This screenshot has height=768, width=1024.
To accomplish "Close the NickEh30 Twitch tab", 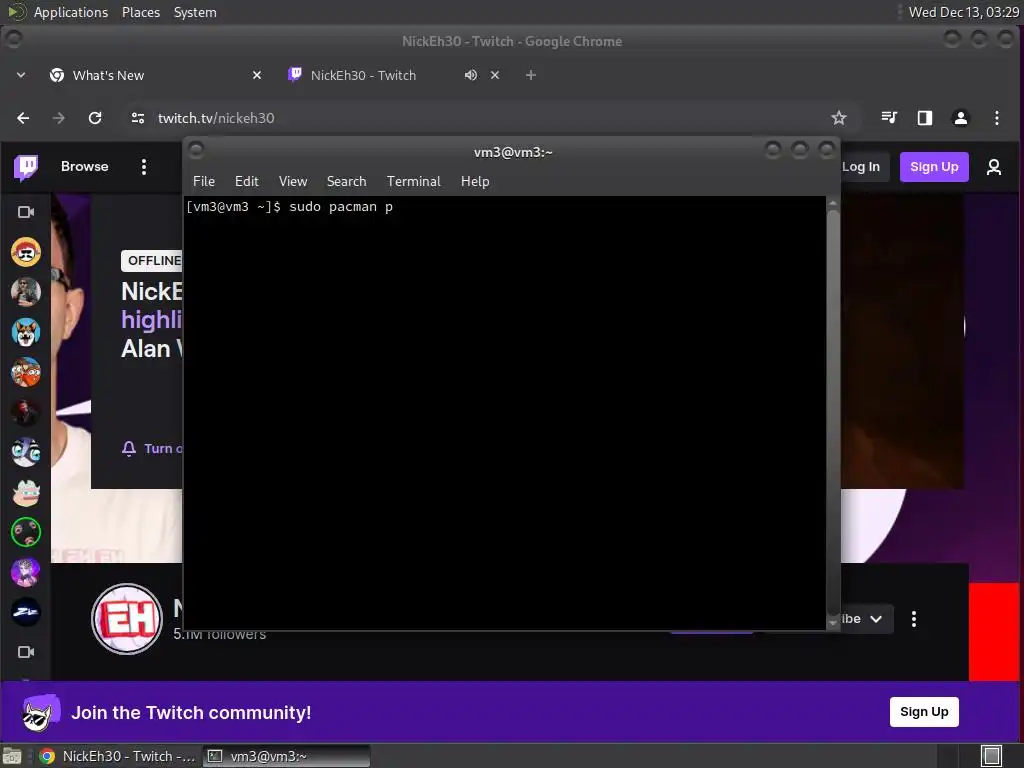I will click(495, 75).
